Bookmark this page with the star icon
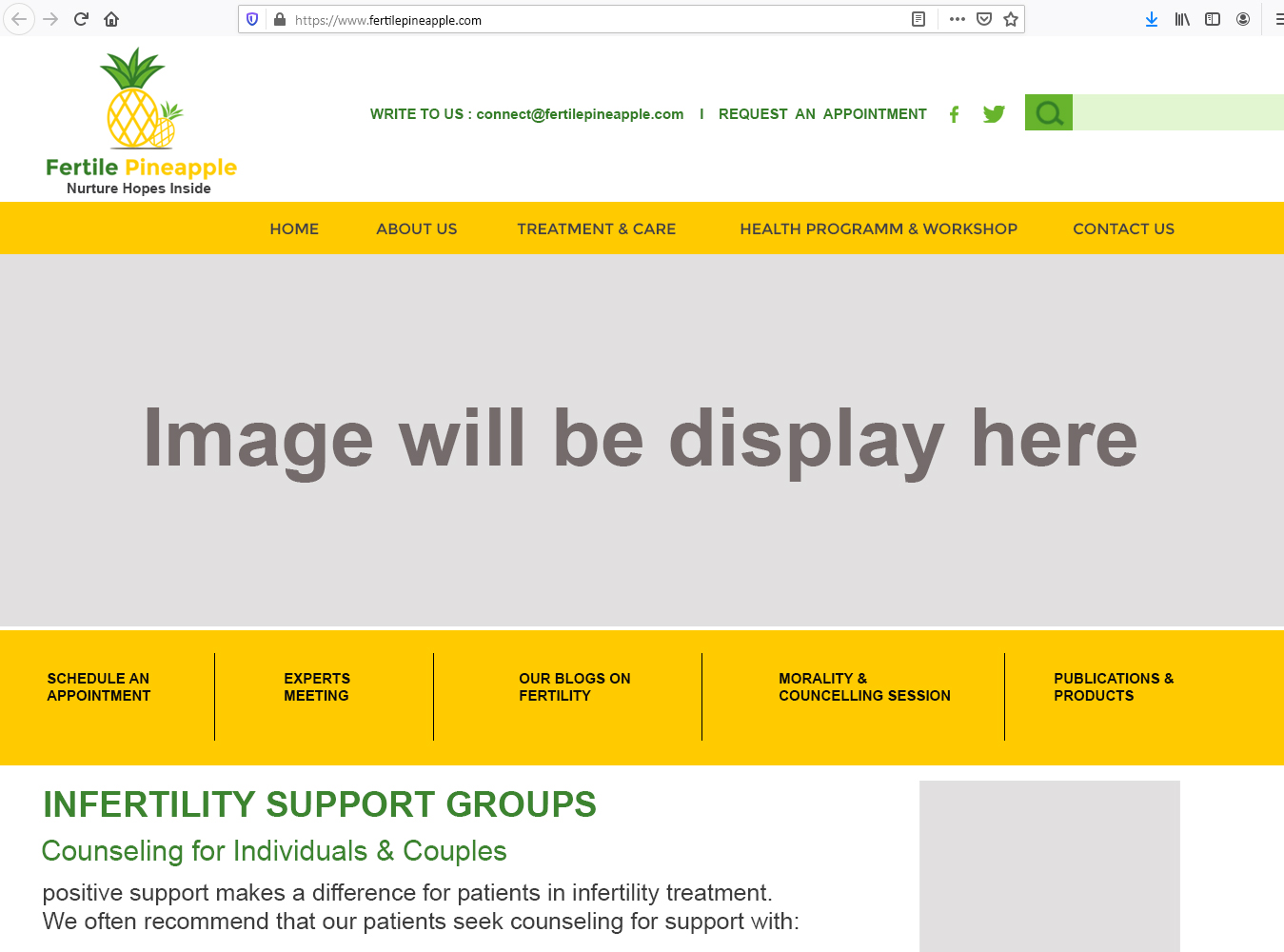The image size is (1284, 952). click(x=1011, y=19)
